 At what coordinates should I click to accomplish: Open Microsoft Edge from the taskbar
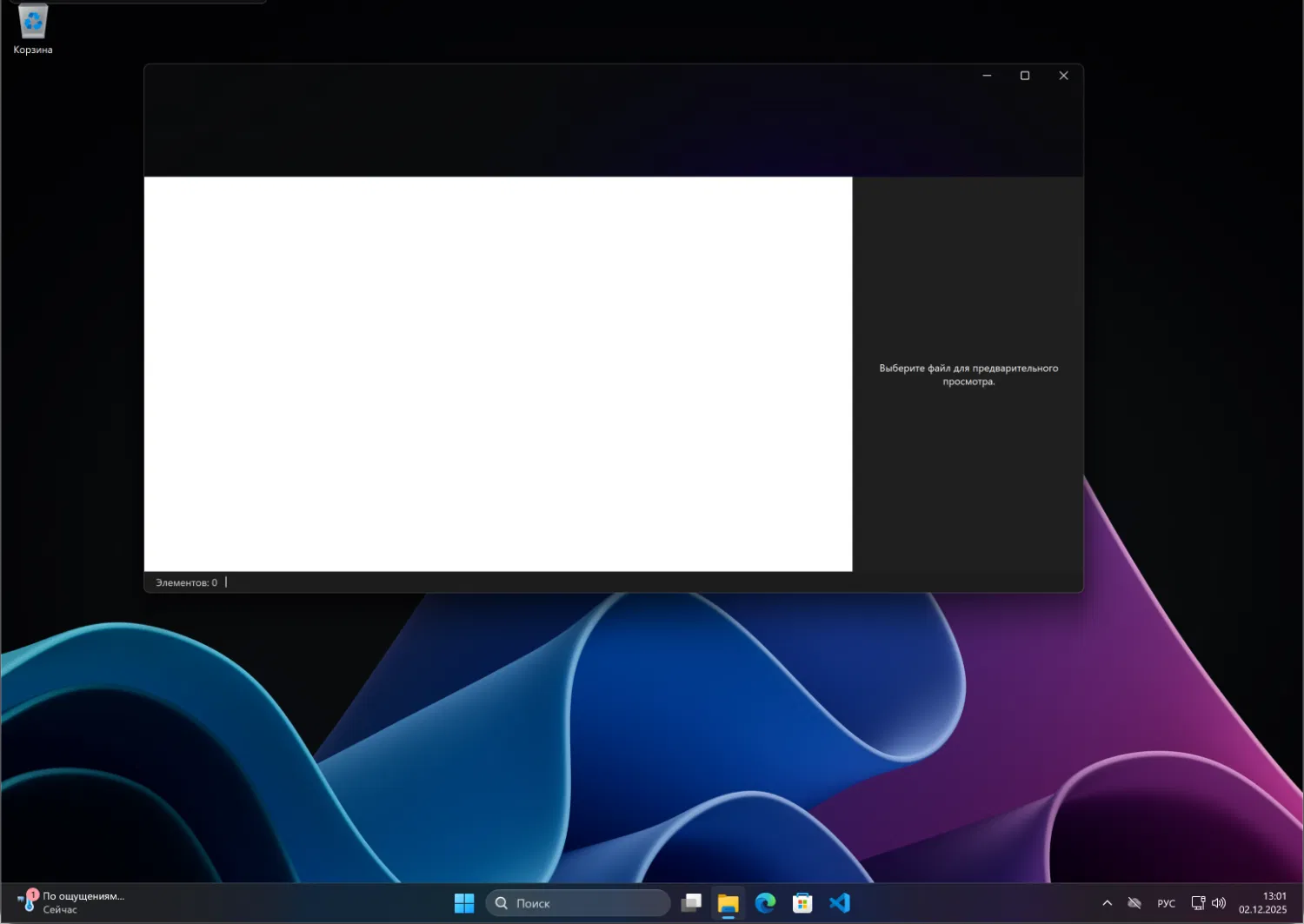point(764,903)
